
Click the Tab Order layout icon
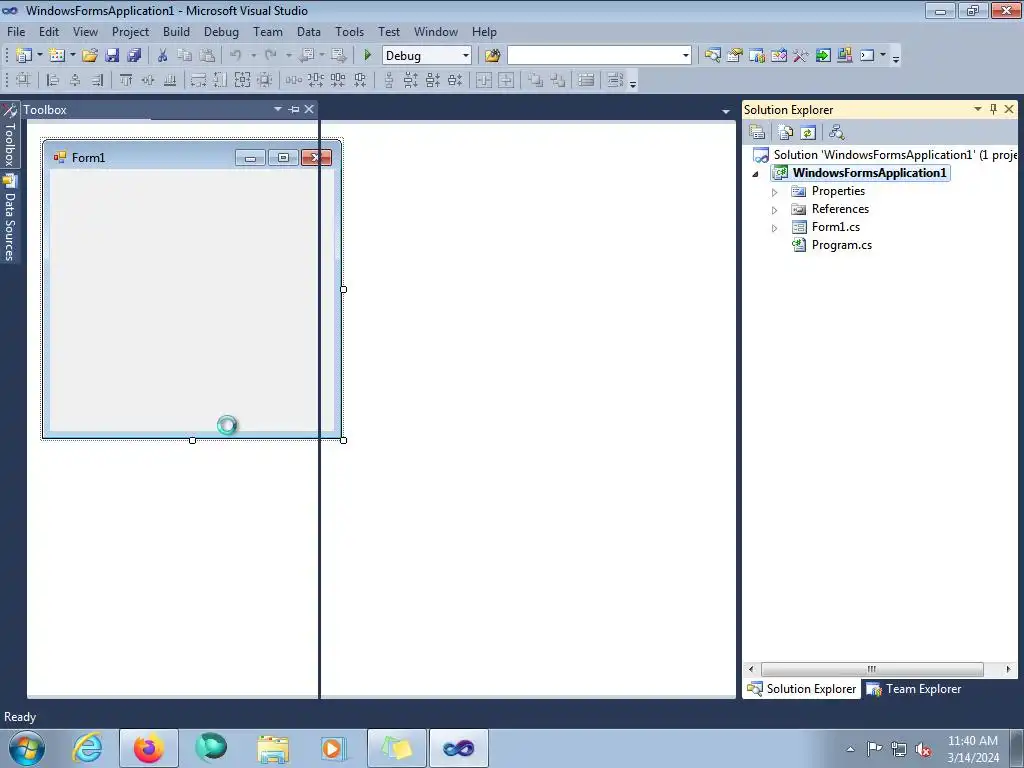(x=586, y=80)
